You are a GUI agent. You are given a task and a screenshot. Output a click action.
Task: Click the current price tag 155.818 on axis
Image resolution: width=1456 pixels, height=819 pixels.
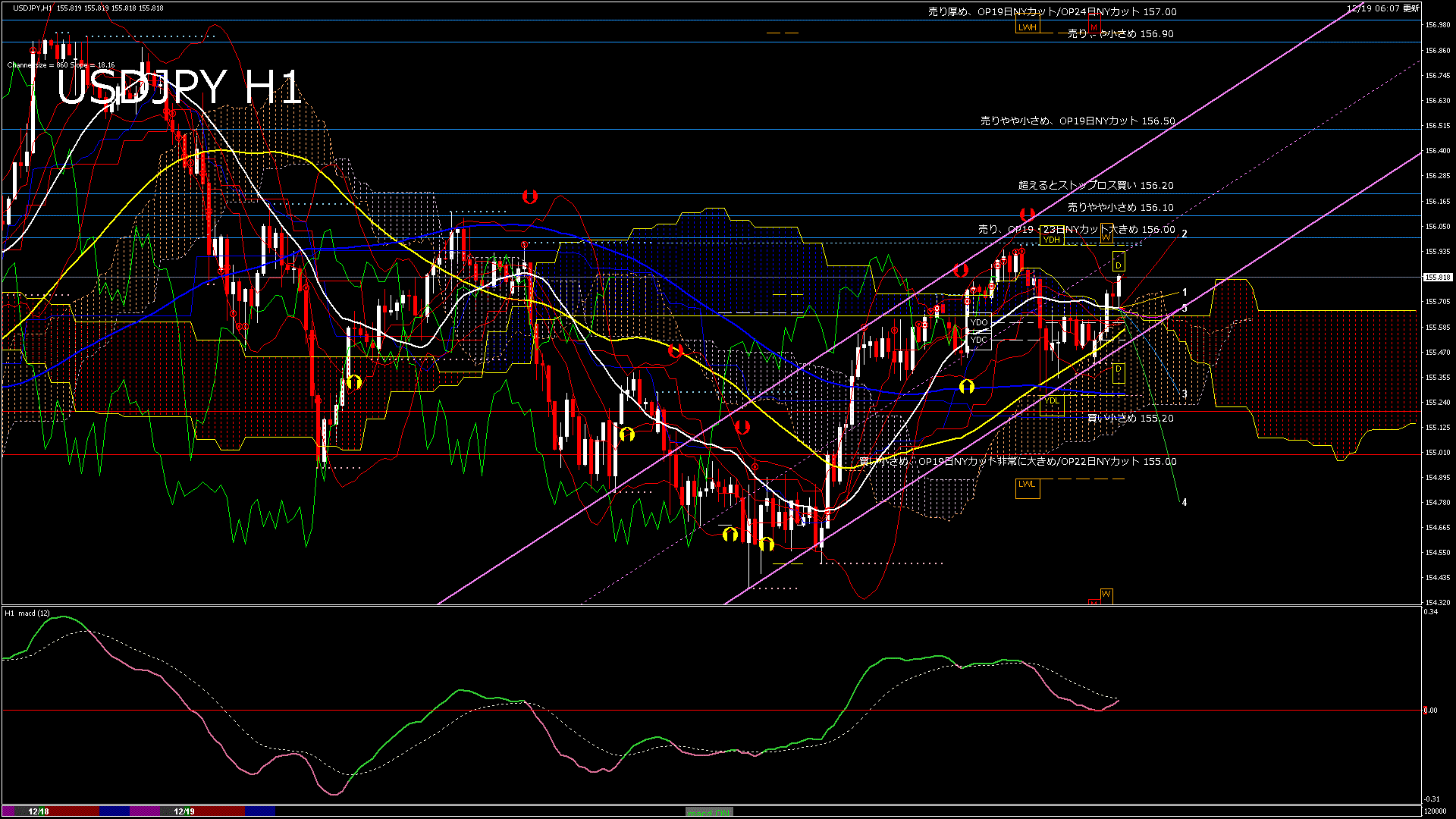[1438, 278]
